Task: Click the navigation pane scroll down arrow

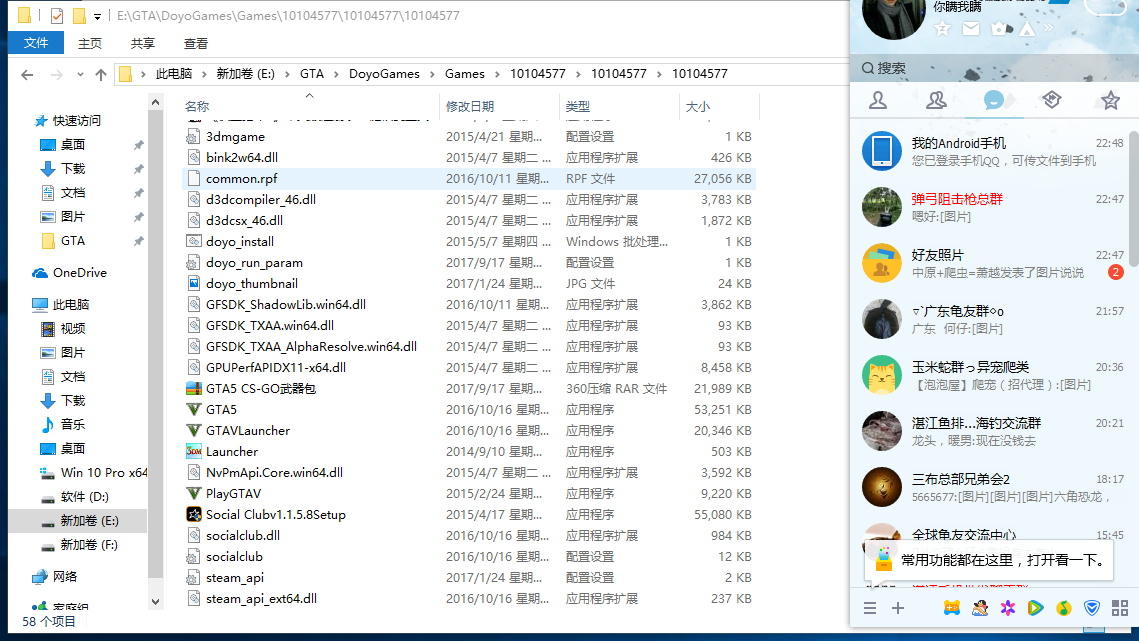Action: point(155,602)
